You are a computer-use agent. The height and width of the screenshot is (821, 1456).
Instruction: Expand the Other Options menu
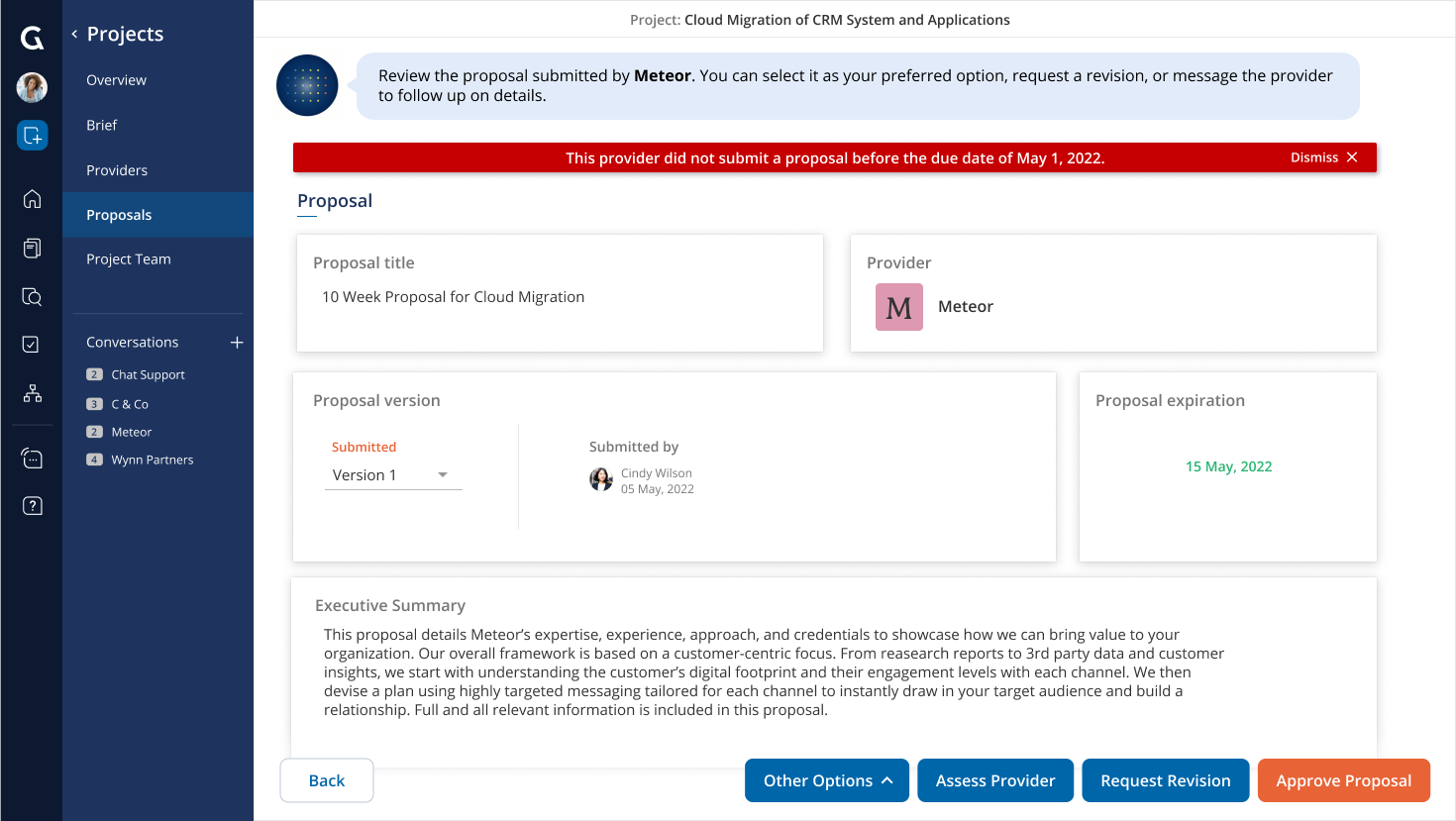coord(827,780)
